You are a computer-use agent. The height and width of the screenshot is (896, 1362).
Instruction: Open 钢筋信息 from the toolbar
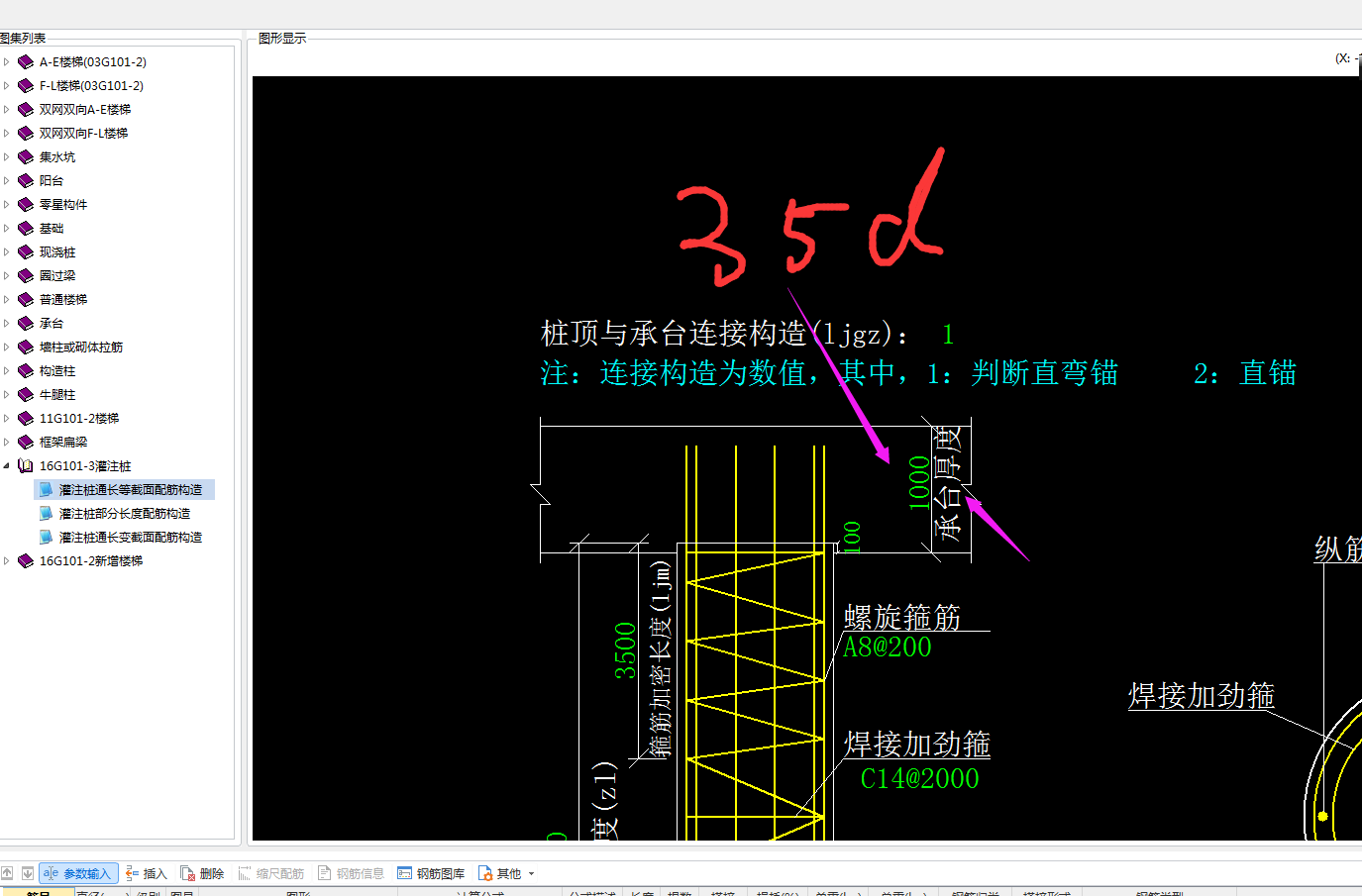351,873
